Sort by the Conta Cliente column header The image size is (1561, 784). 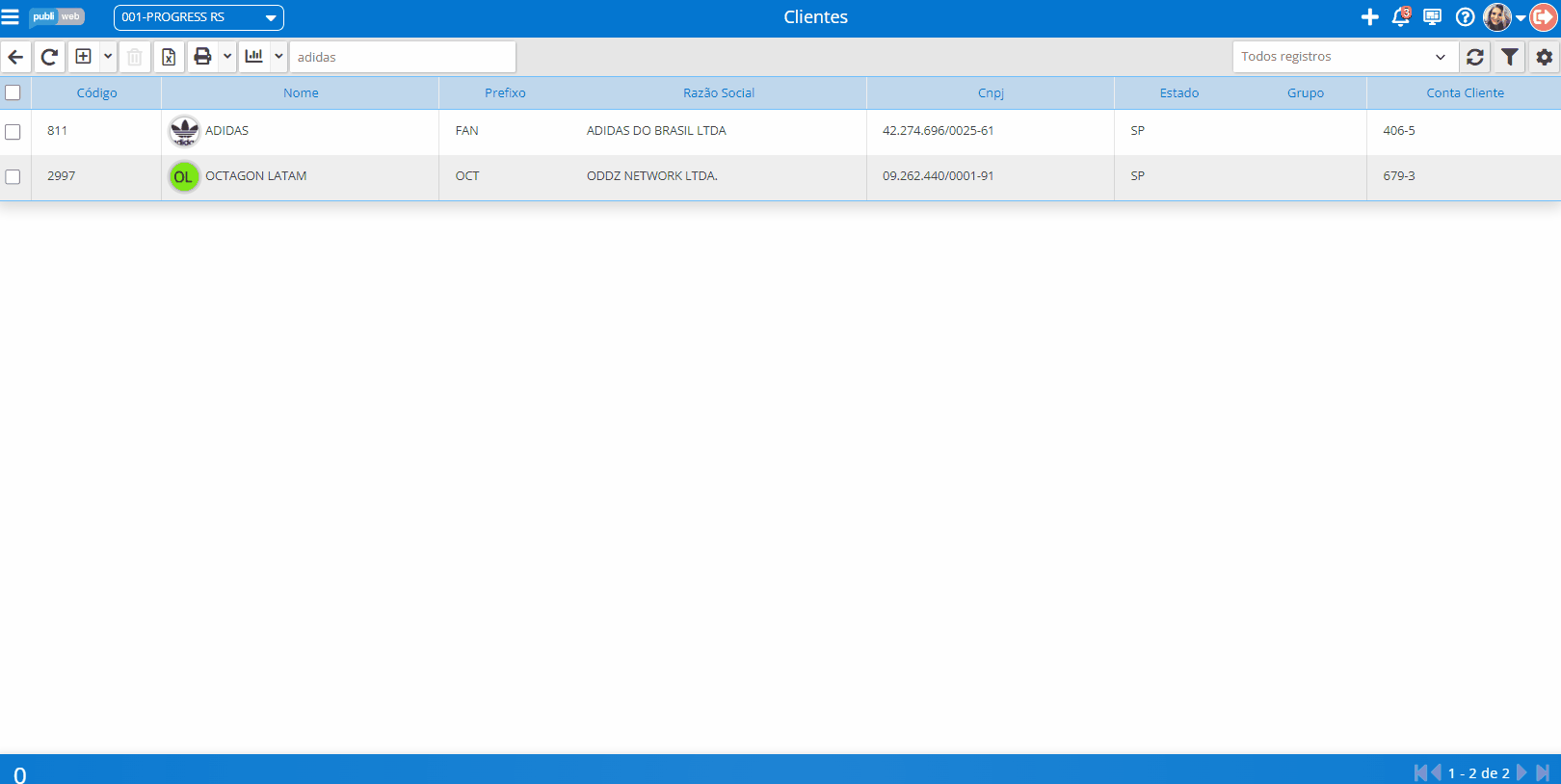click(1465, 92)
